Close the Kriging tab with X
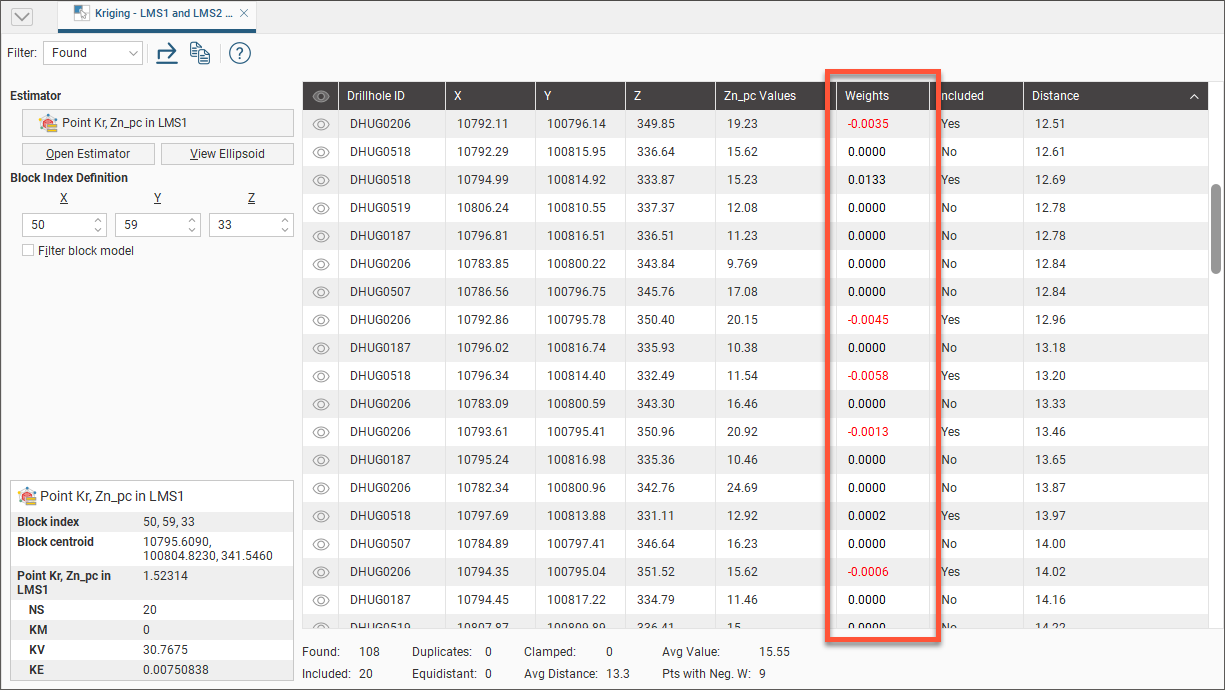Image resolution: width=1225 pixels, height=690 pixels. click(x=244, y=14)
